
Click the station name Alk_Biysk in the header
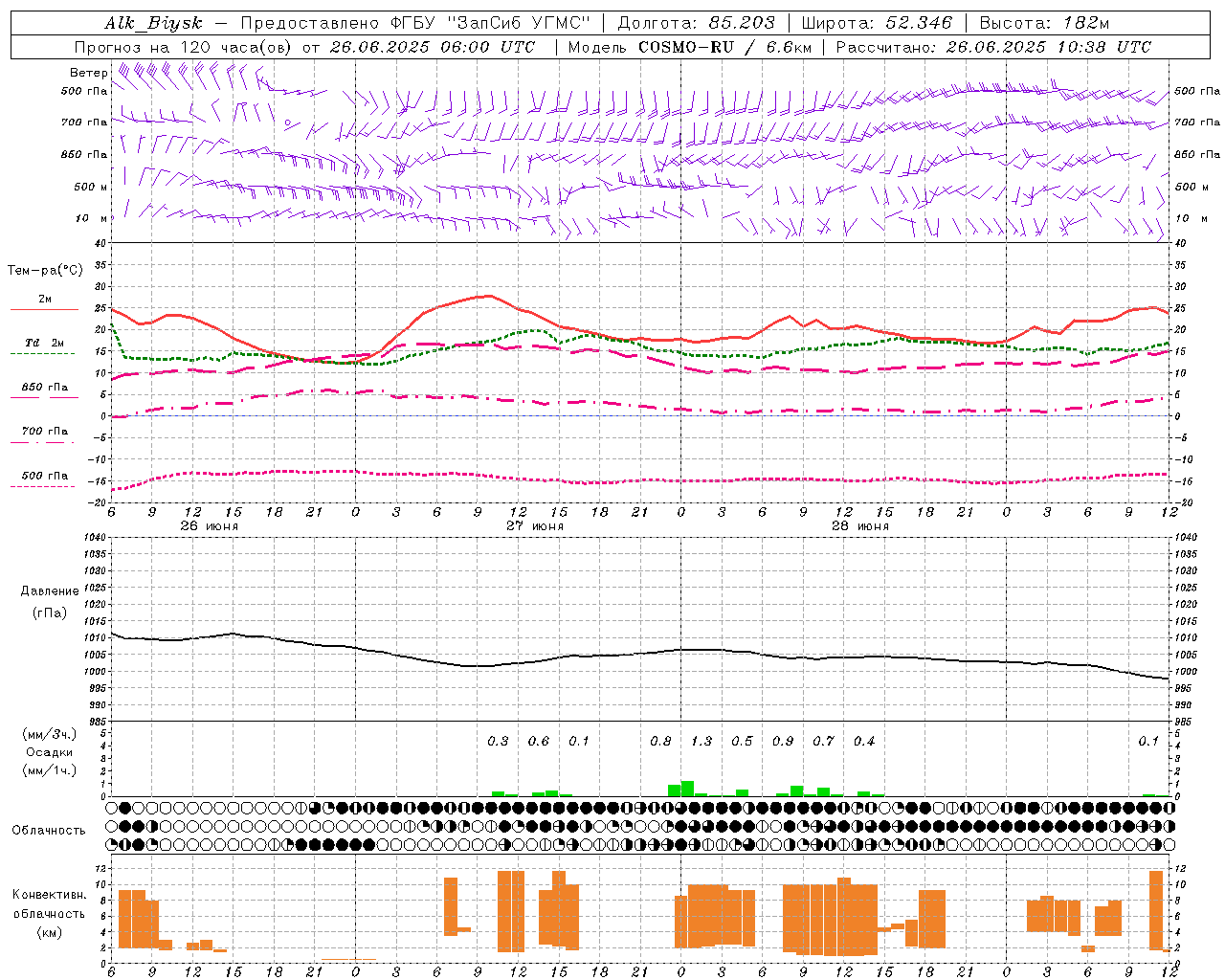coord(153,23)
